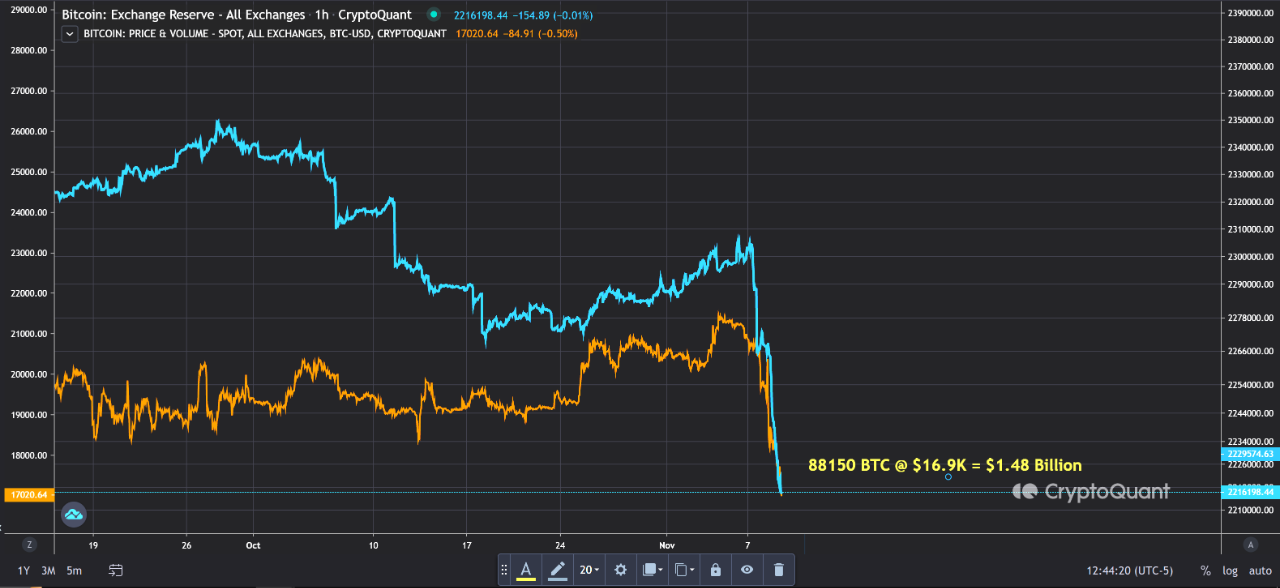
Task: Toggle visibility eye icon for the drawing
Action: [x=747, y=570]
